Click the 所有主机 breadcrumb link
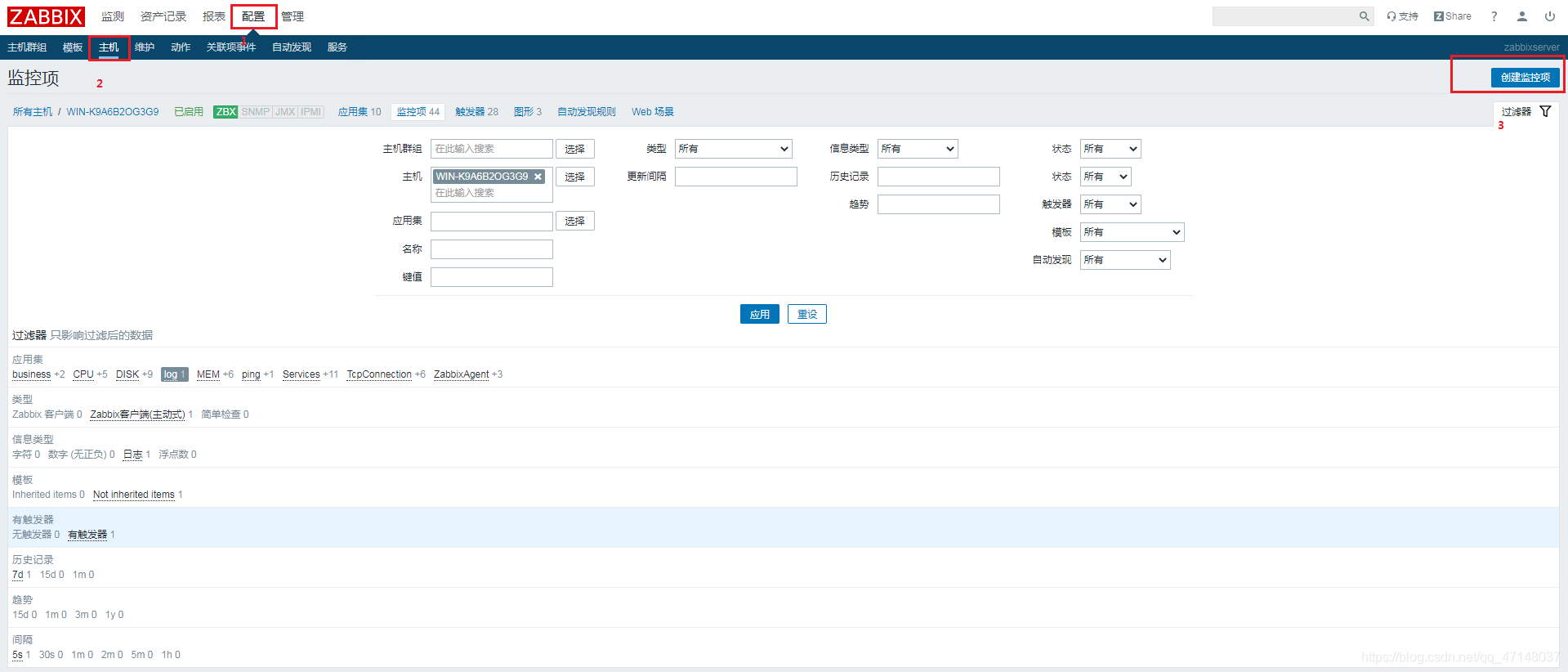Screen dimensions: 1568x672 click(x=33, y=112)
